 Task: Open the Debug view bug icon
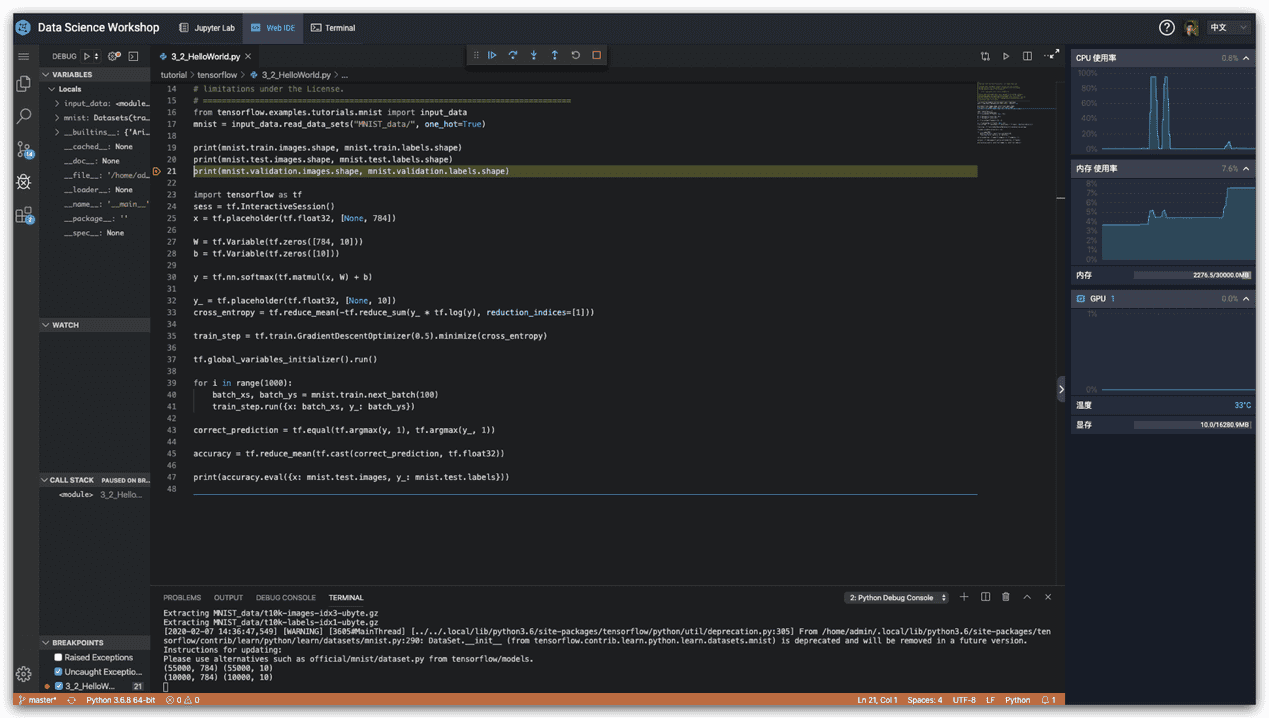pos(24,182)
